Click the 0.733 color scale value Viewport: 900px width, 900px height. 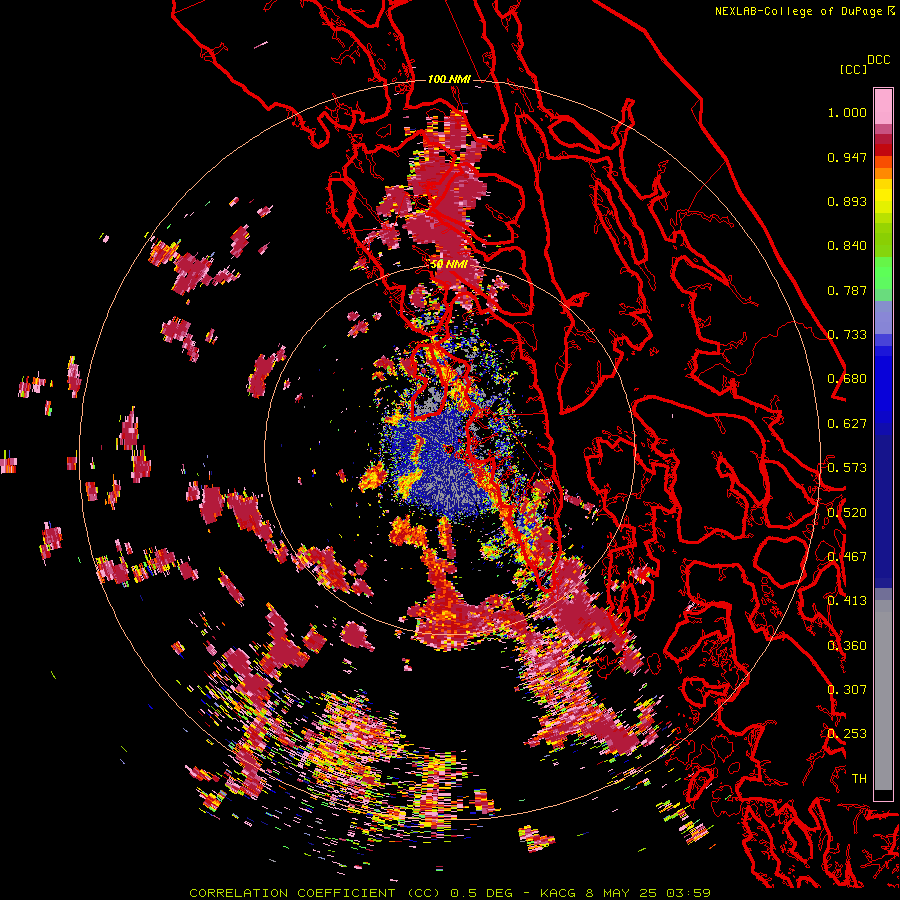847,335
